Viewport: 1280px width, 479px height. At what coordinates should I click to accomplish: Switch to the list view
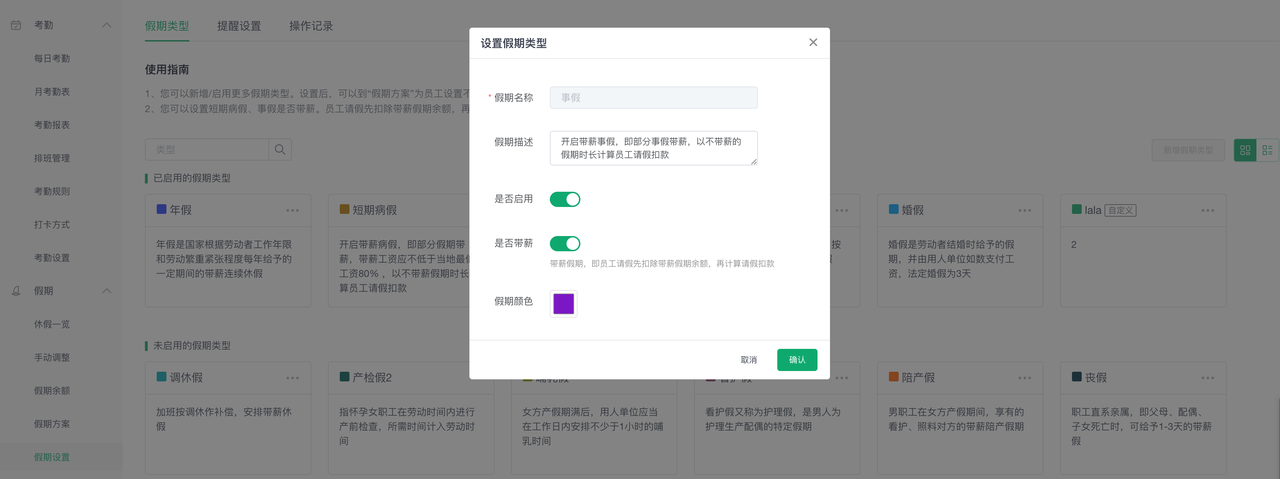coord(1267,150)
